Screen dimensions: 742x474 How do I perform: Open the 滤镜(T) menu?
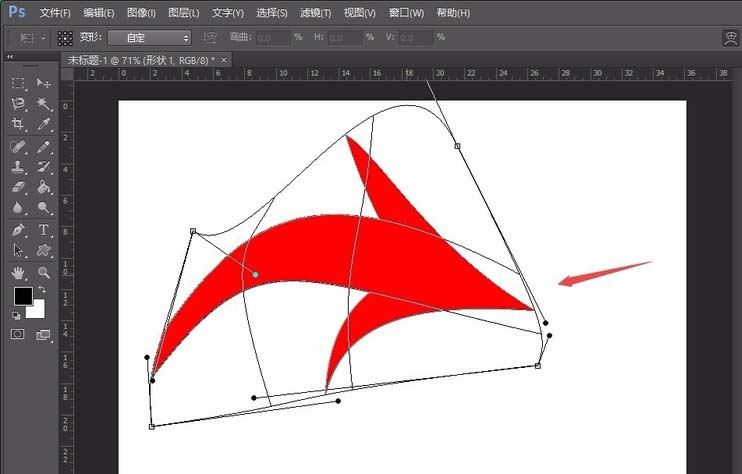[315, 13]
